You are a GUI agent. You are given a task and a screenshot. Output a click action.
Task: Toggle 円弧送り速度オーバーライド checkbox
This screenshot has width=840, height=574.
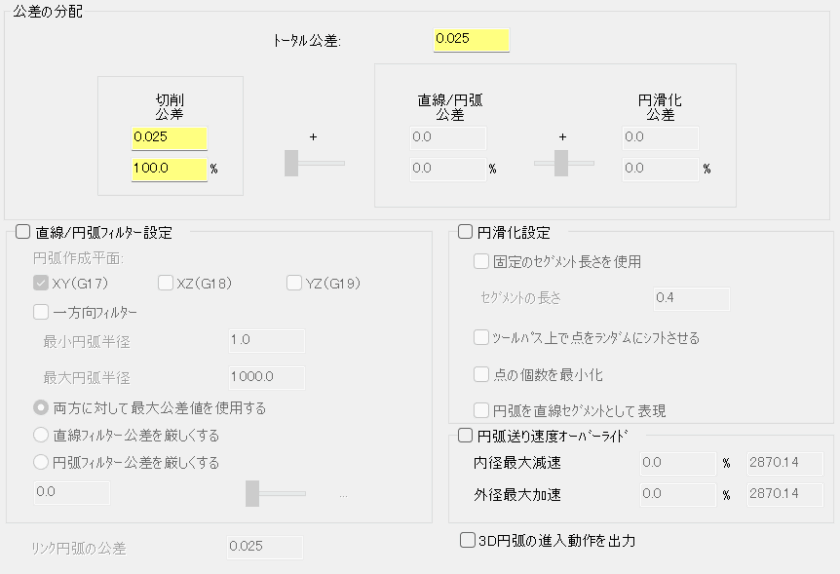point(464,435)
